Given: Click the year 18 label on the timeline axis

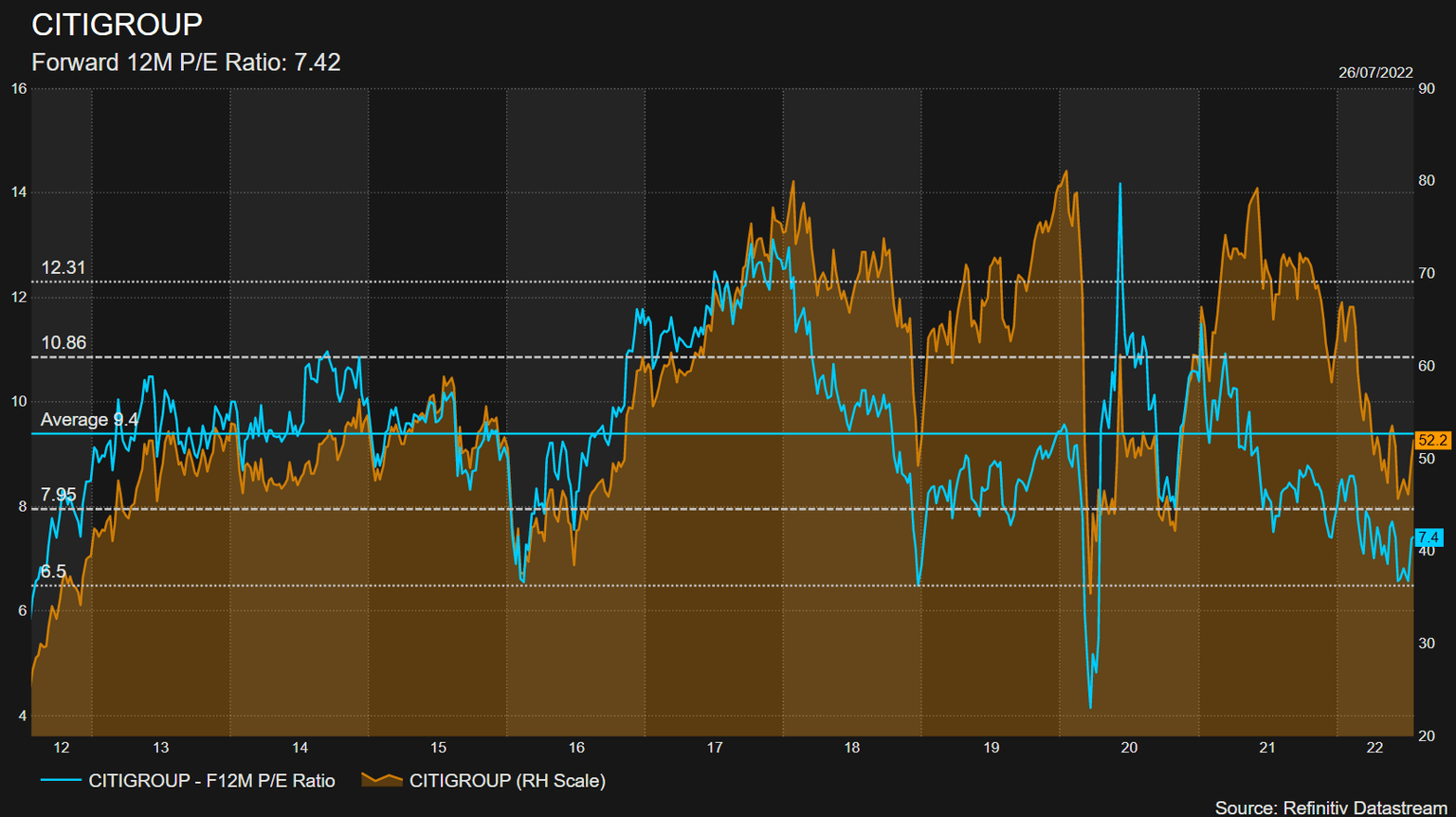Looking at the screenshot, I should click(x=851, y=748).
